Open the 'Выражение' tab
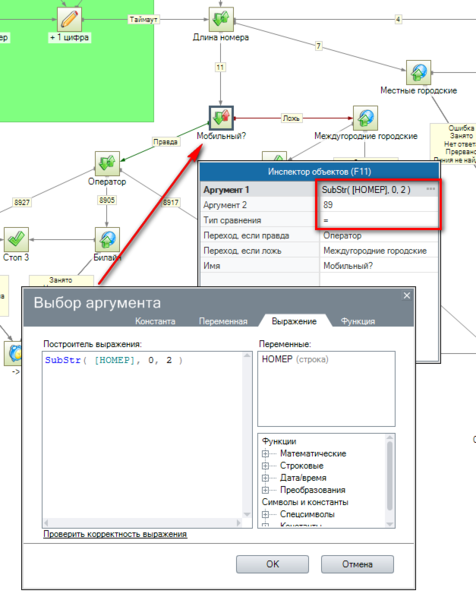Image resolution: width=476 pixels, height=600 pixels. point(294,321)
